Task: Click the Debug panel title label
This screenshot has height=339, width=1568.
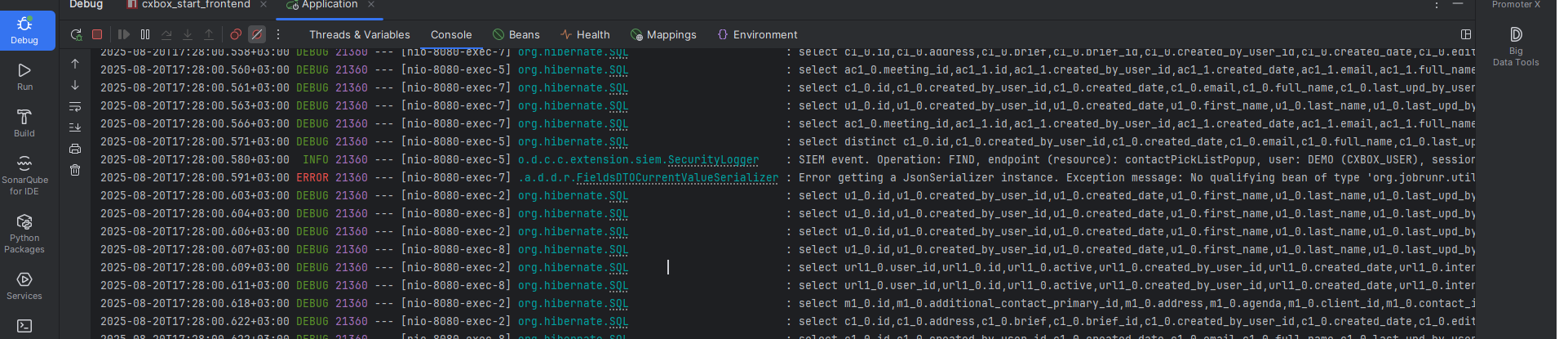Action: pyautogui.click(x=86, y=5)
